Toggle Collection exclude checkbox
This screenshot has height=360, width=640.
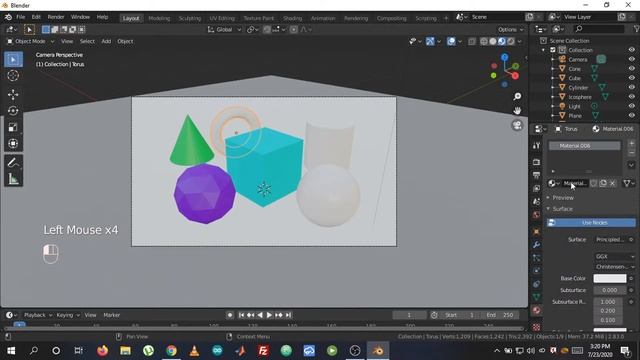(553, 50)
